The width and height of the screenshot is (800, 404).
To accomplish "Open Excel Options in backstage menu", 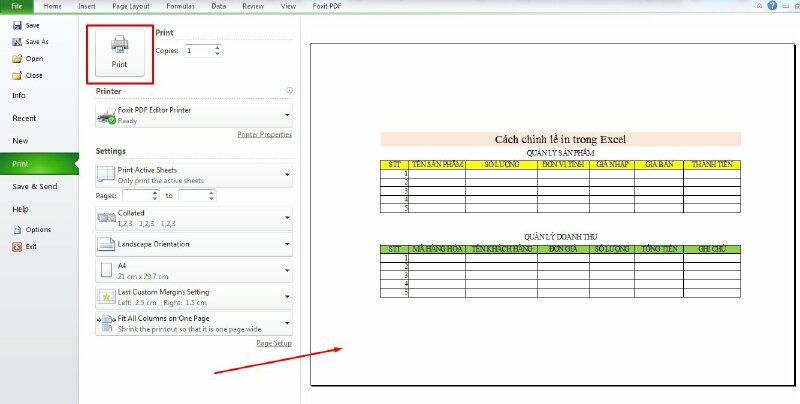I will pyautogui.click(x=17, y=230).
